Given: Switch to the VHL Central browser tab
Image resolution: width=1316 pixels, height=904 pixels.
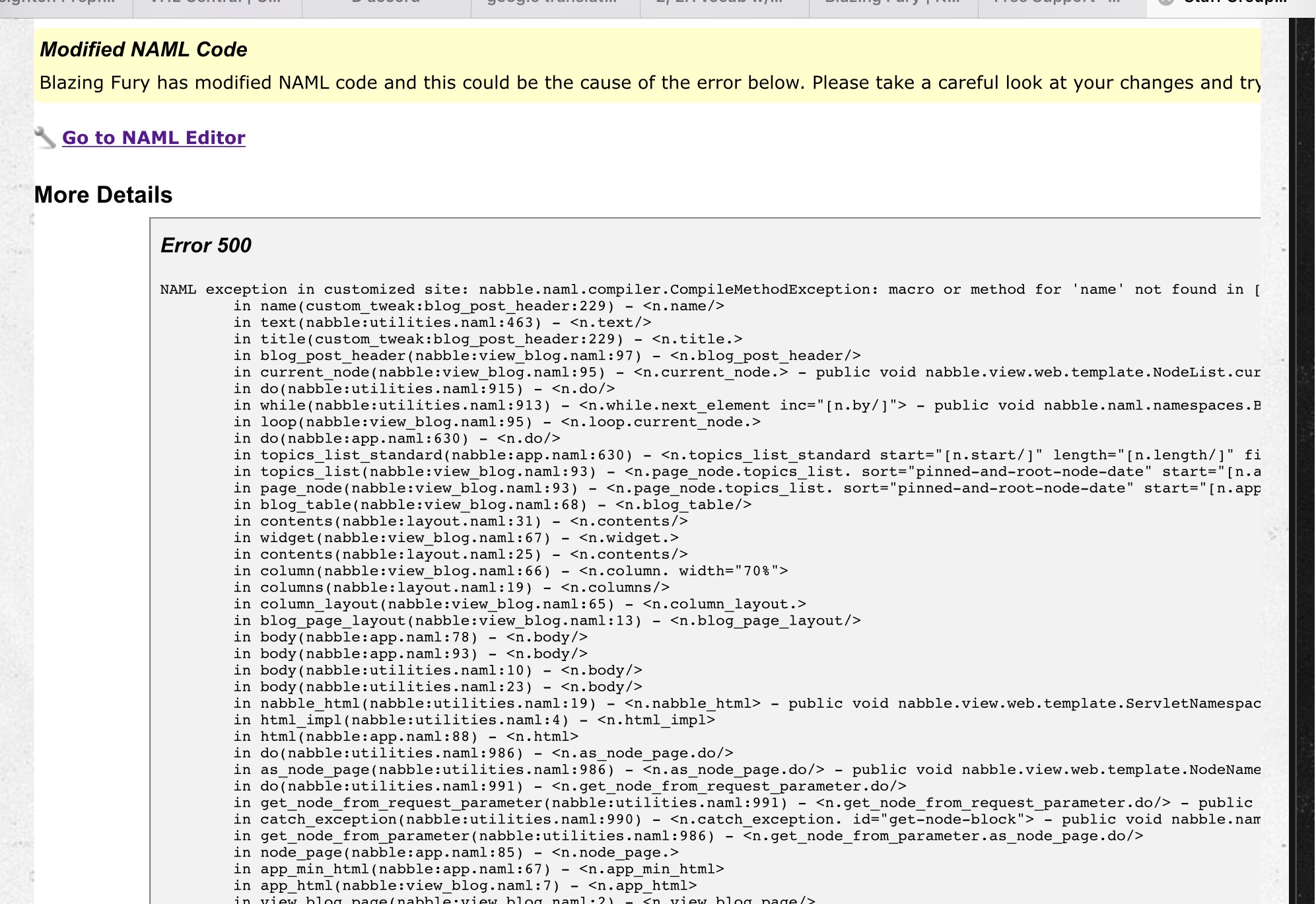Looking at the screenshot, I should (x=217, y=4).
